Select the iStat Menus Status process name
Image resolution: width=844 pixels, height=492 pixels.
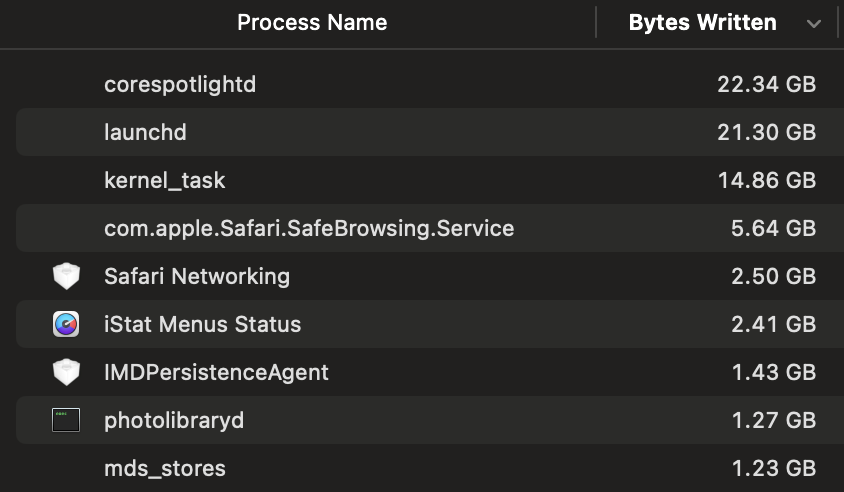(202, 324)
